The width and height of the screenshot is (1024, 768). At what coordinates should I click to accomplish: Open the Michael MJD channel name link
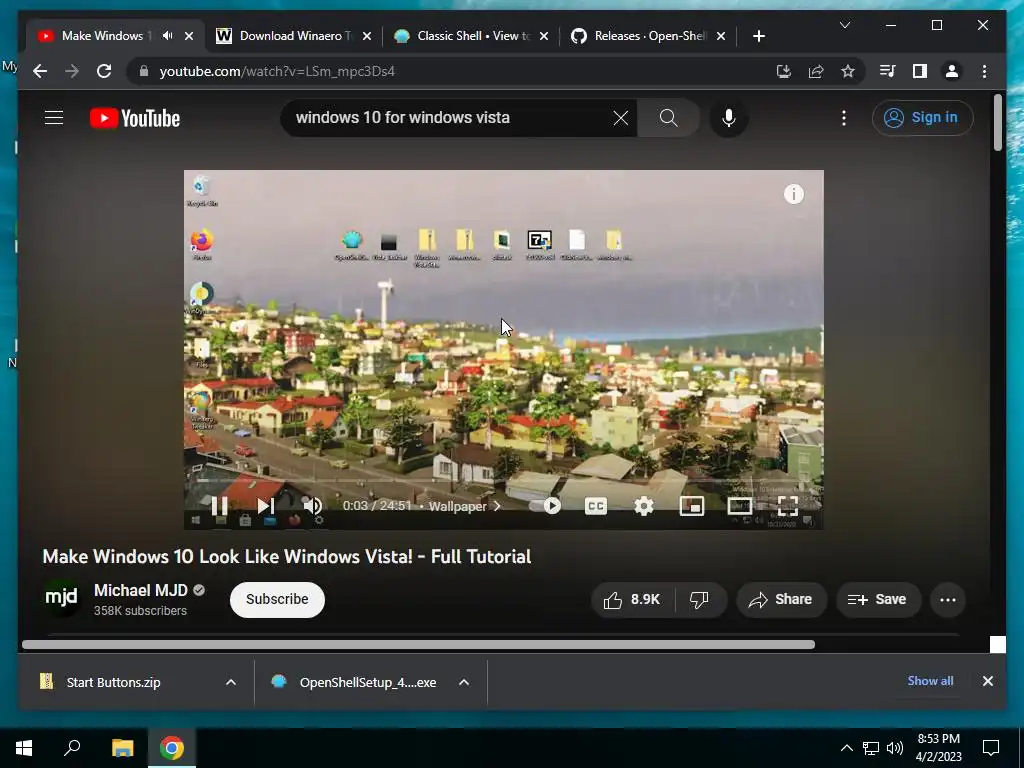point(140,590)
